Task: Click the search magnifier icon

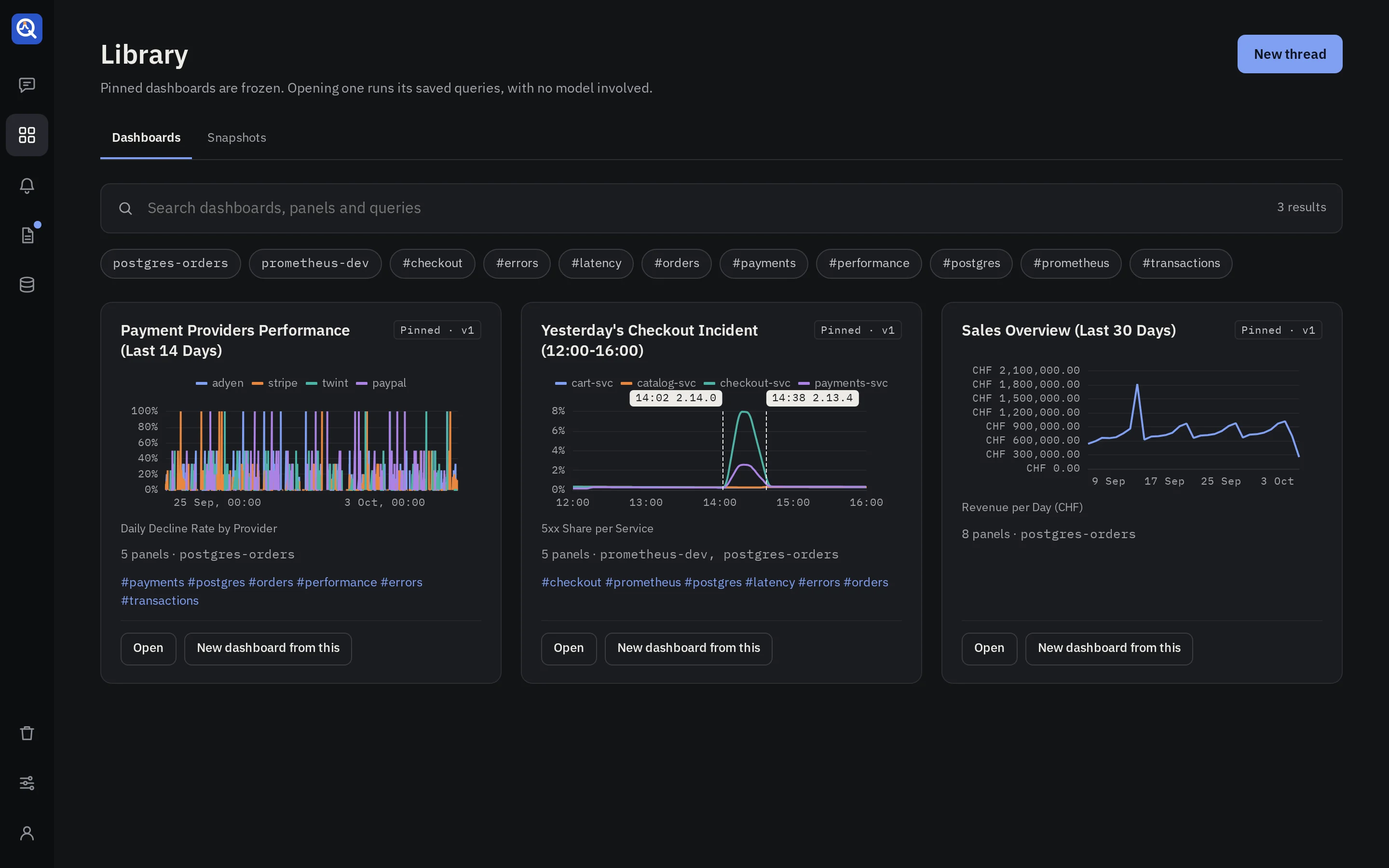Action: (125, 208)
